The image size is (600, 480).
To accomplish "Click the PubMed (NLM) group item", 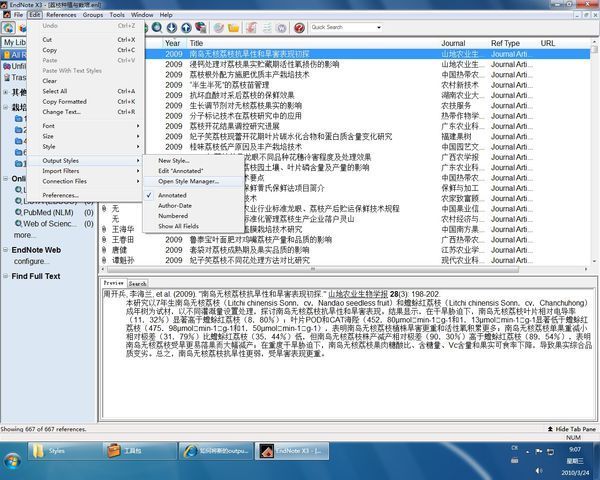I will pyautogui.click(x=48, y=212).
